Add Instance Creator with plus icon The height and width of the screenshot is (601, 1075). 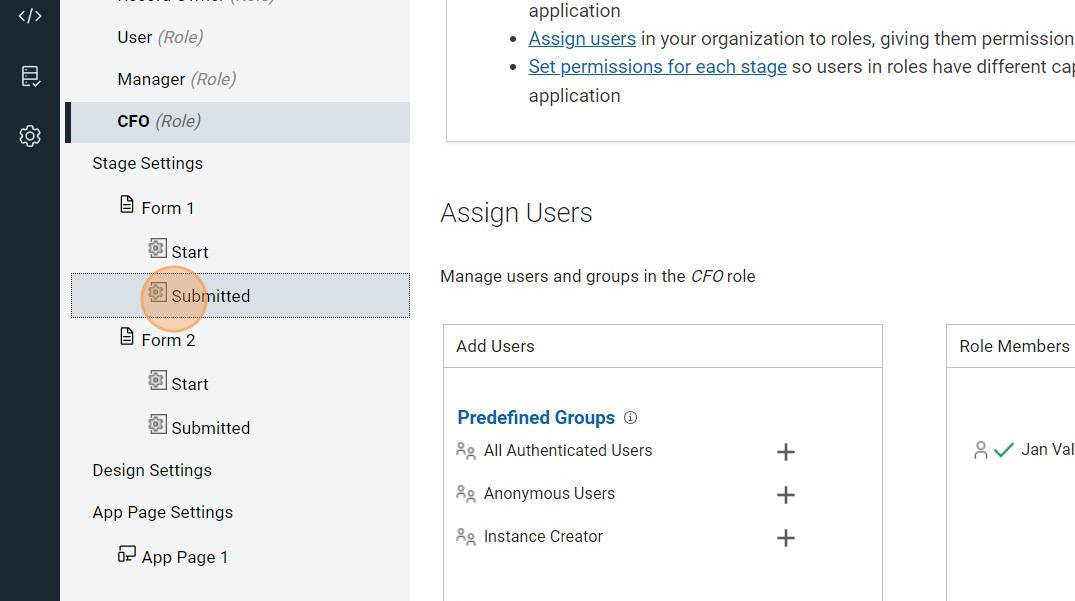[x=786, y=538]
